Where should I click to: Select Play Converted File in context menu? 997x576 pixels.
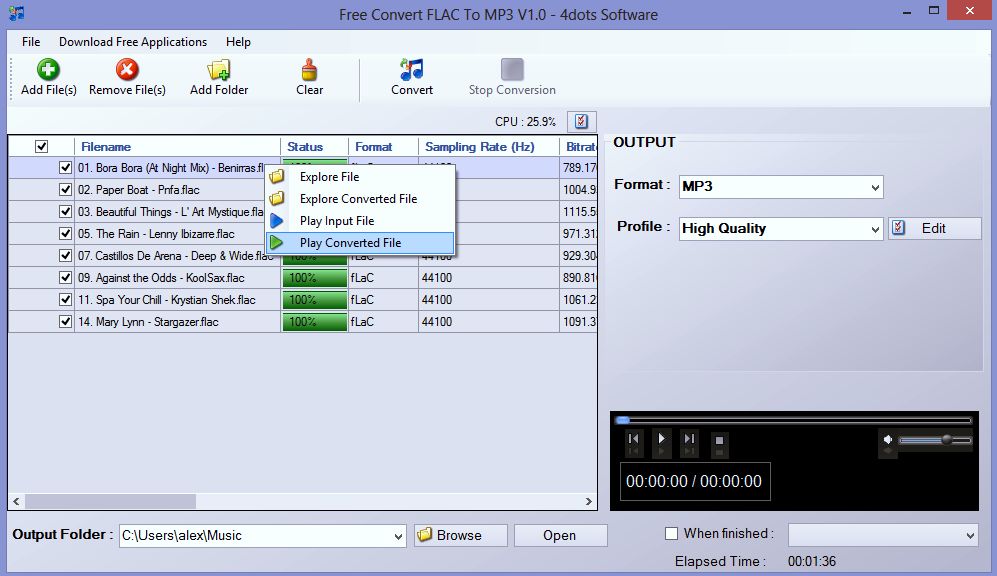coord(360,243)
